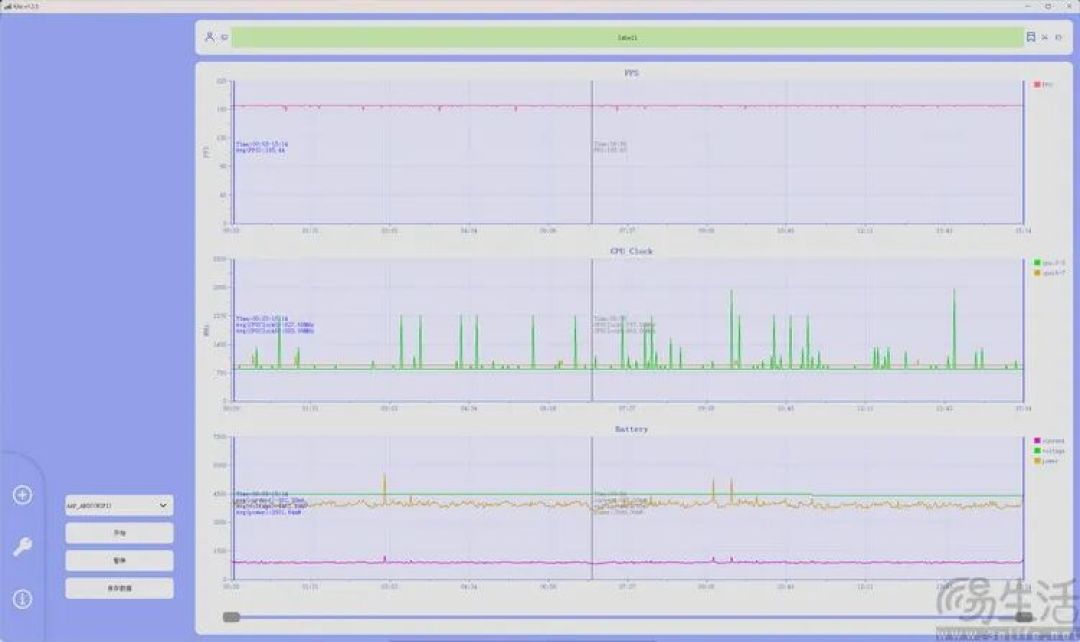Viewport: 1080px width, 642px height.
Task: Click the 开始 start button
Action: tap(119, 532)
